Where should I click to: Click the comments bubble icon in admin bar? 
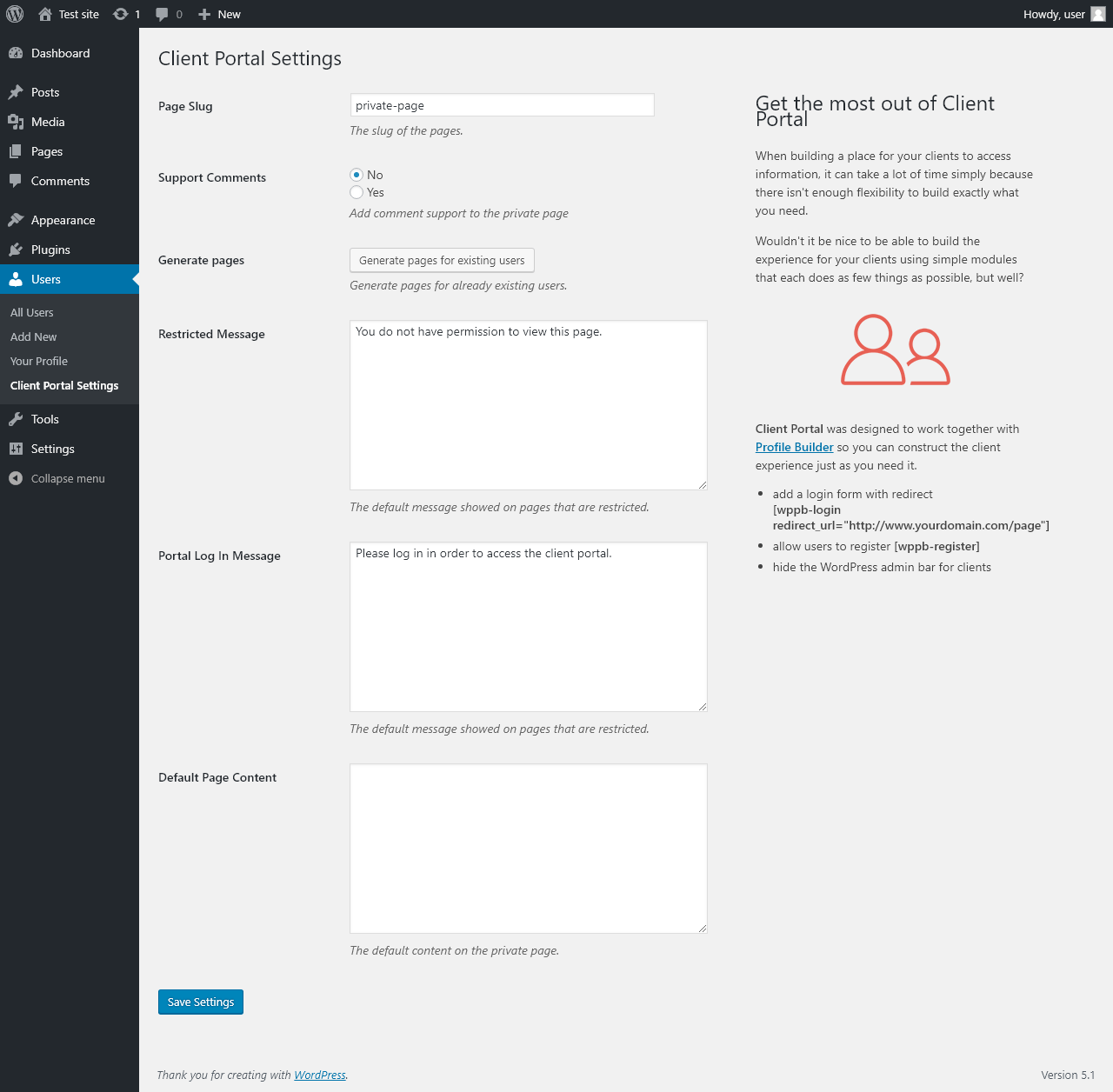point(162,14)
